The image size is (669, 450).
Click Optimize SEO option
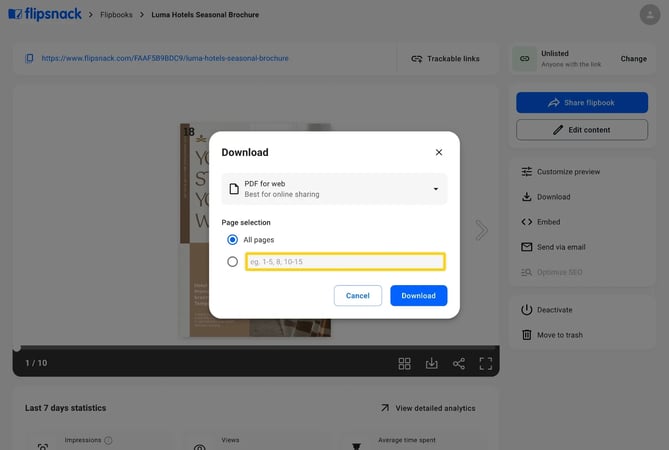point(551,272)
